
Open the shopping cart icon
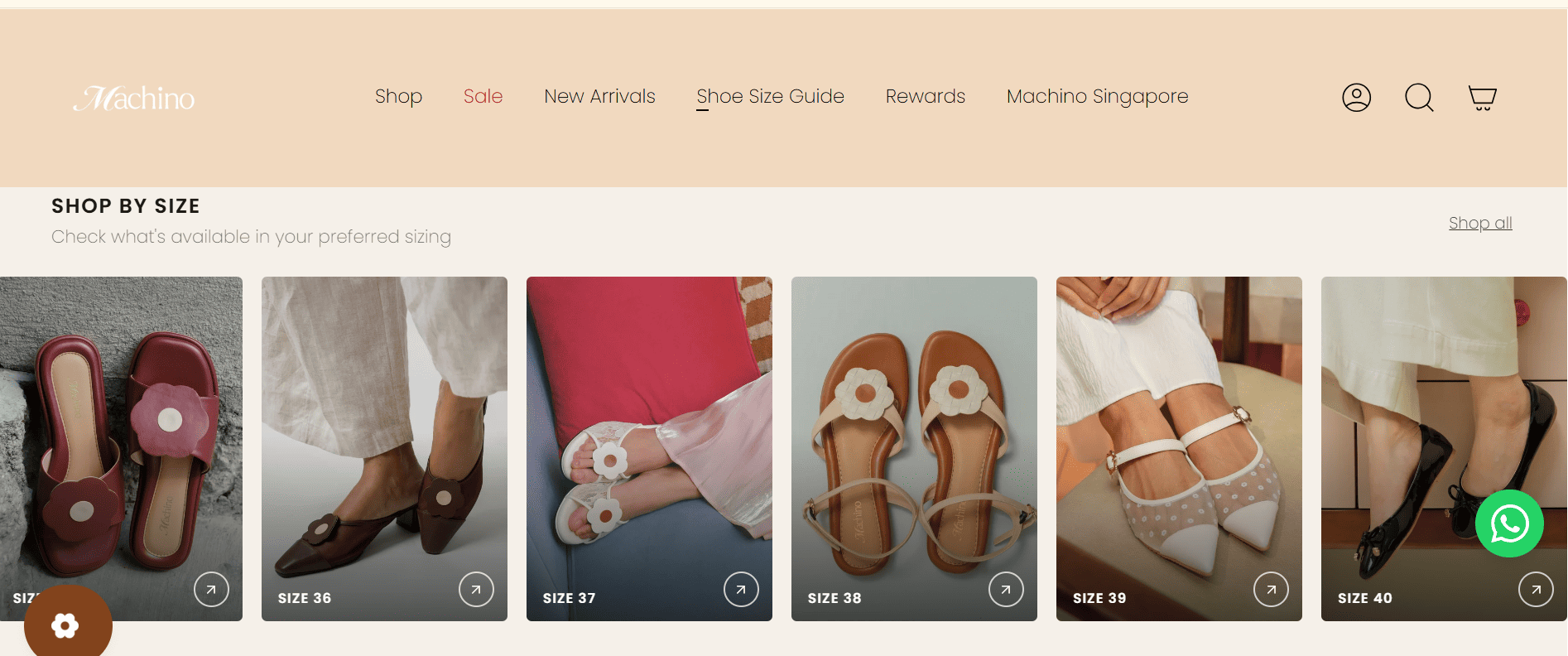pyautogui.click(x=1482, y=98)
